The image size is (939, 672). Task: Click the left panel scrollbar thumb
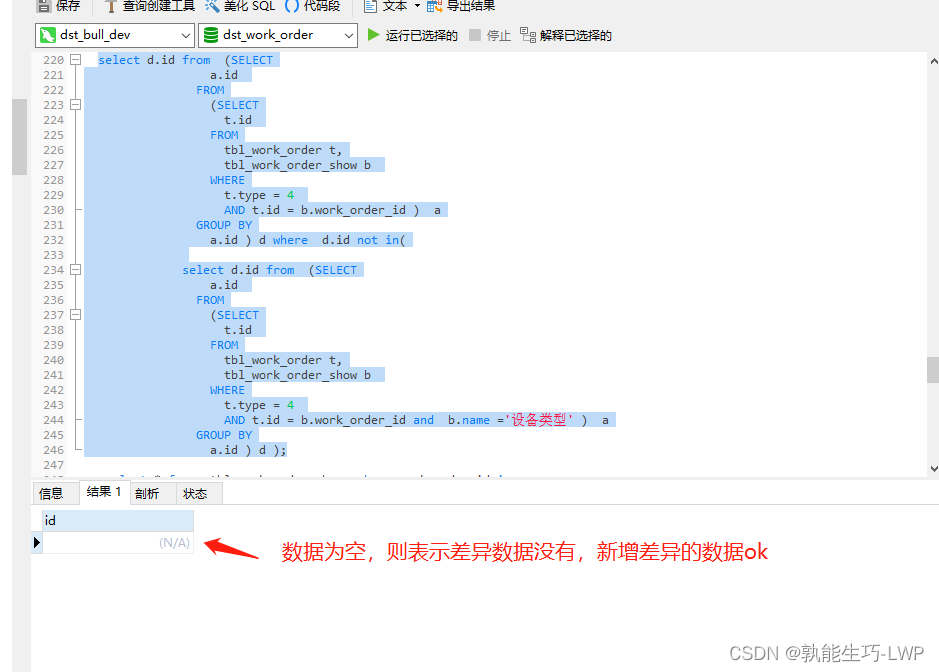coord(19,137)
